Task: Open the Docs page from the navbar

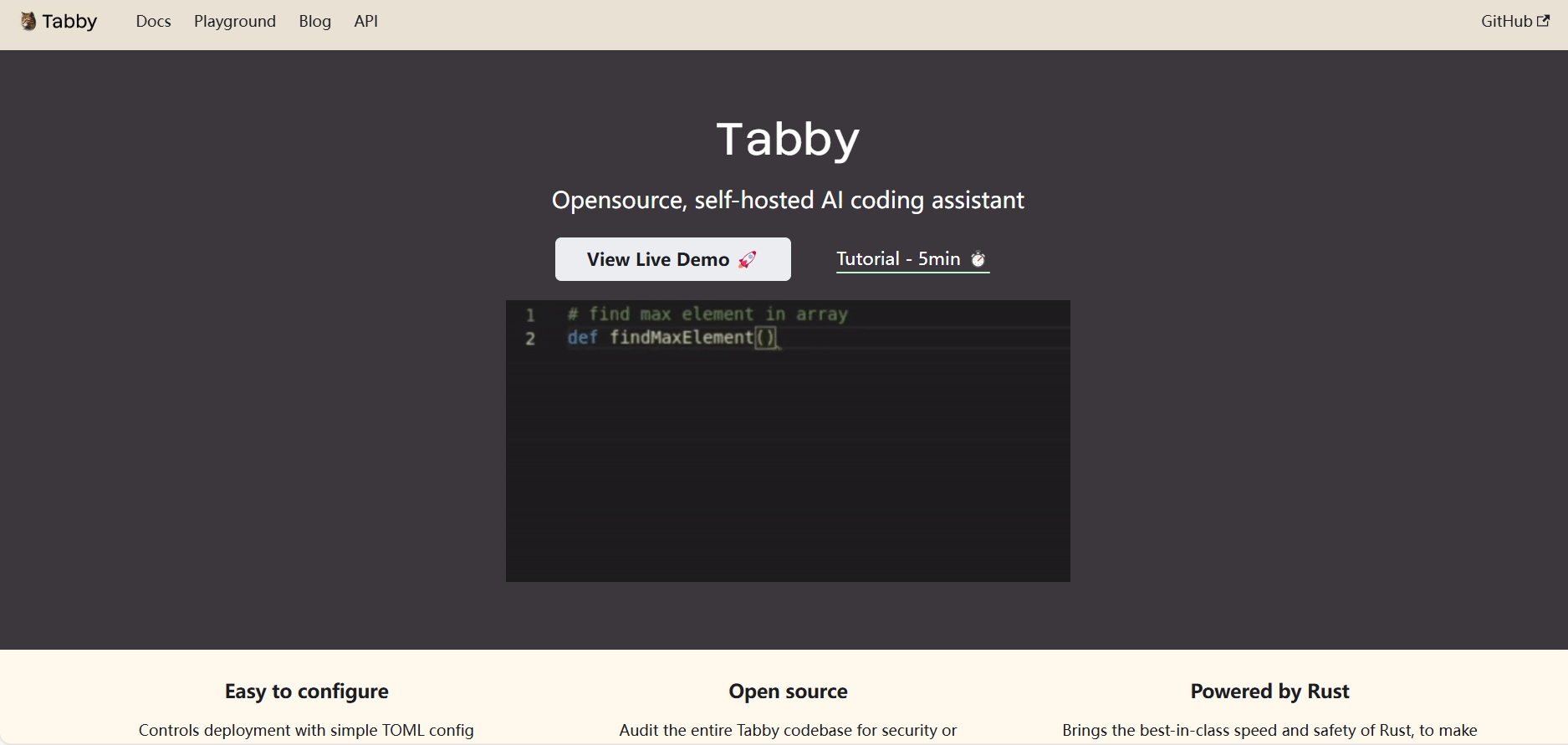Action: [153, 22]
